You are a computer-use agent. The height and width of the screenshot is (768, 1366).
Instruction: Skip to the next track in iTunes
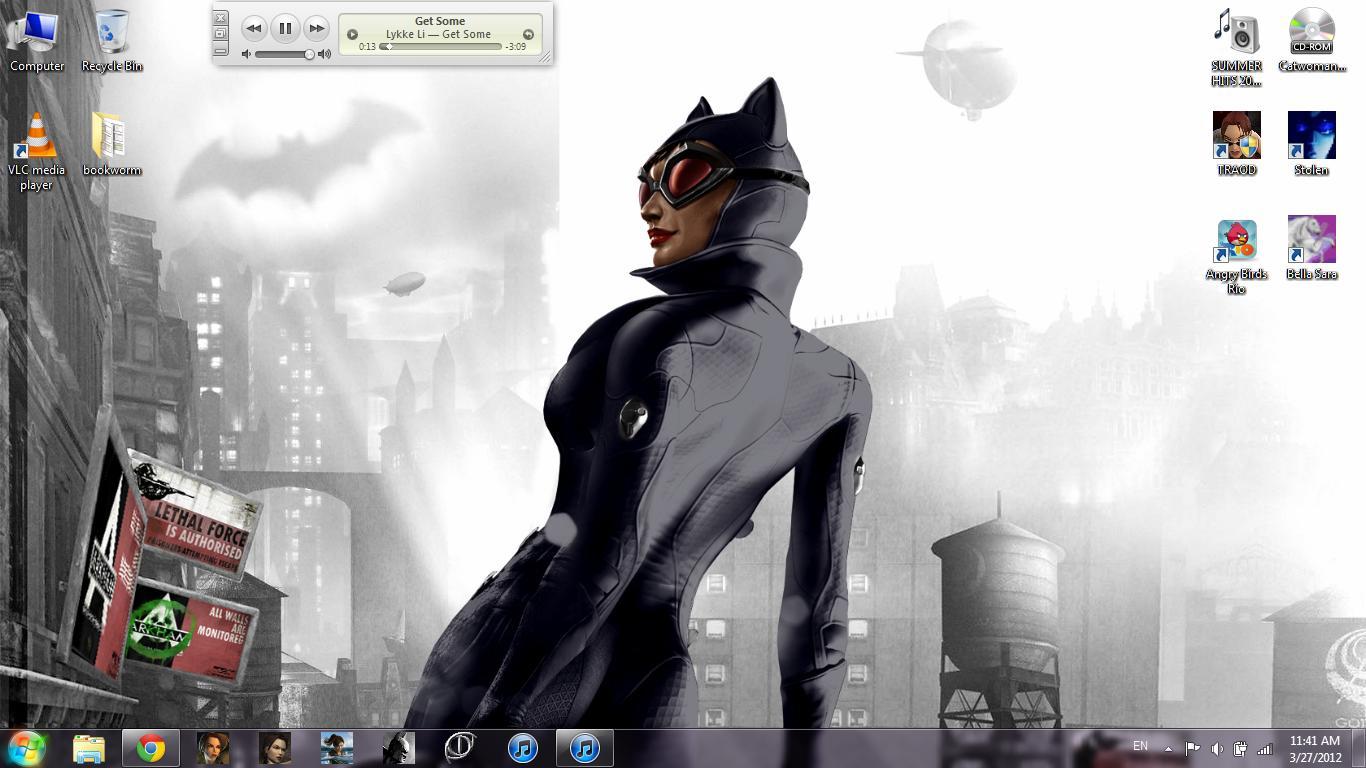(316, 29)
